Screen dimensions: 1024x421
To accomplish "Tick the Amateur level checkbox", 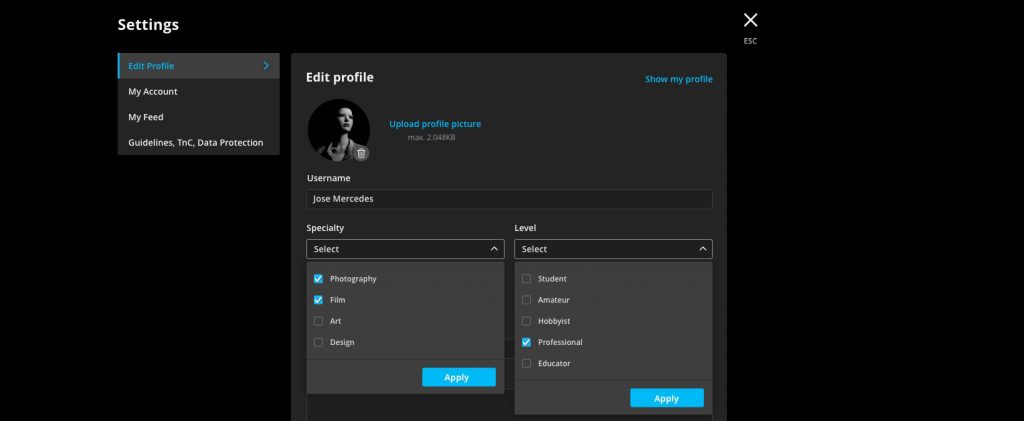I will [x=526, y=300].
